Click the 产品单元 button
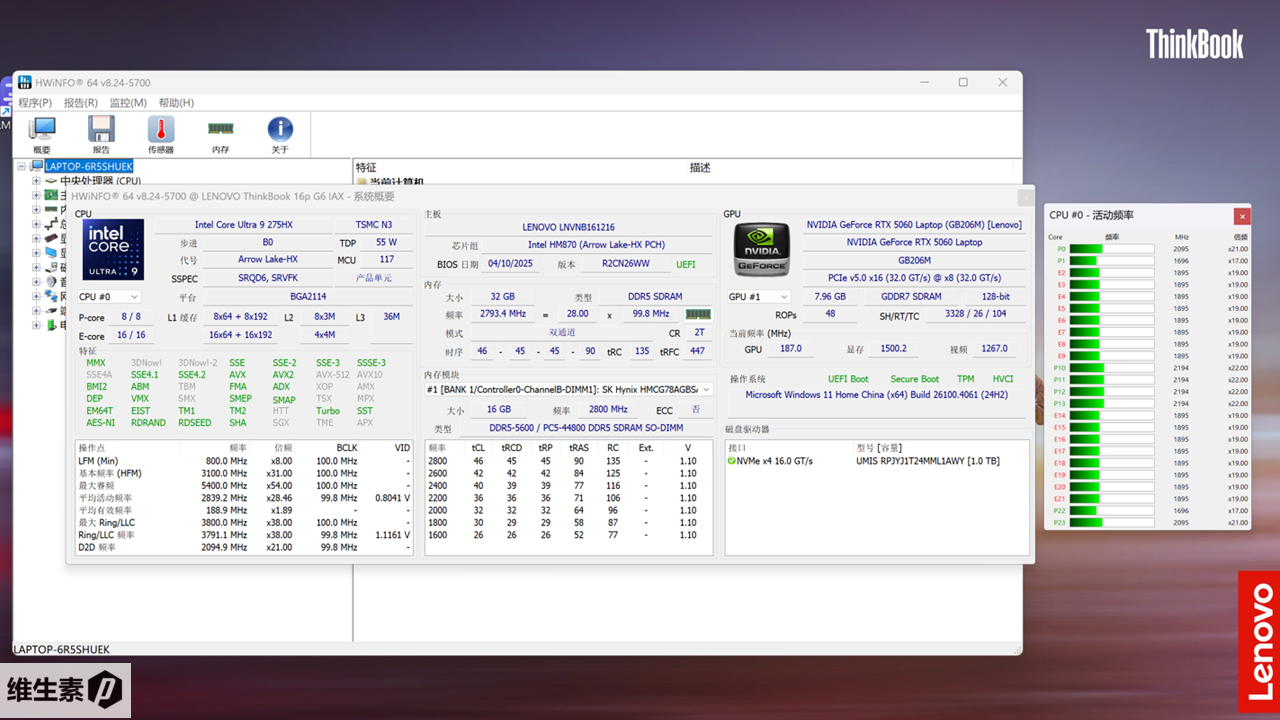The image size is (1280, 720). pos(374,278)
